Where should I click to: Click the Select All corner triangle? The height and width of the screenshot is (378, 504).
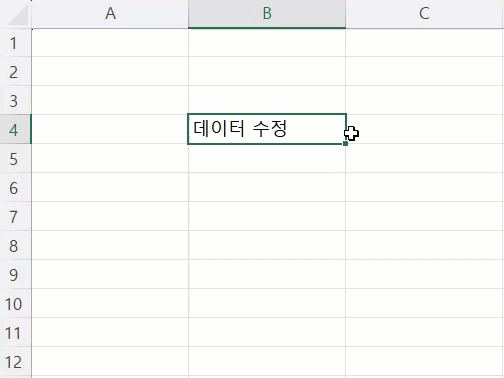[x=18, y=16]
